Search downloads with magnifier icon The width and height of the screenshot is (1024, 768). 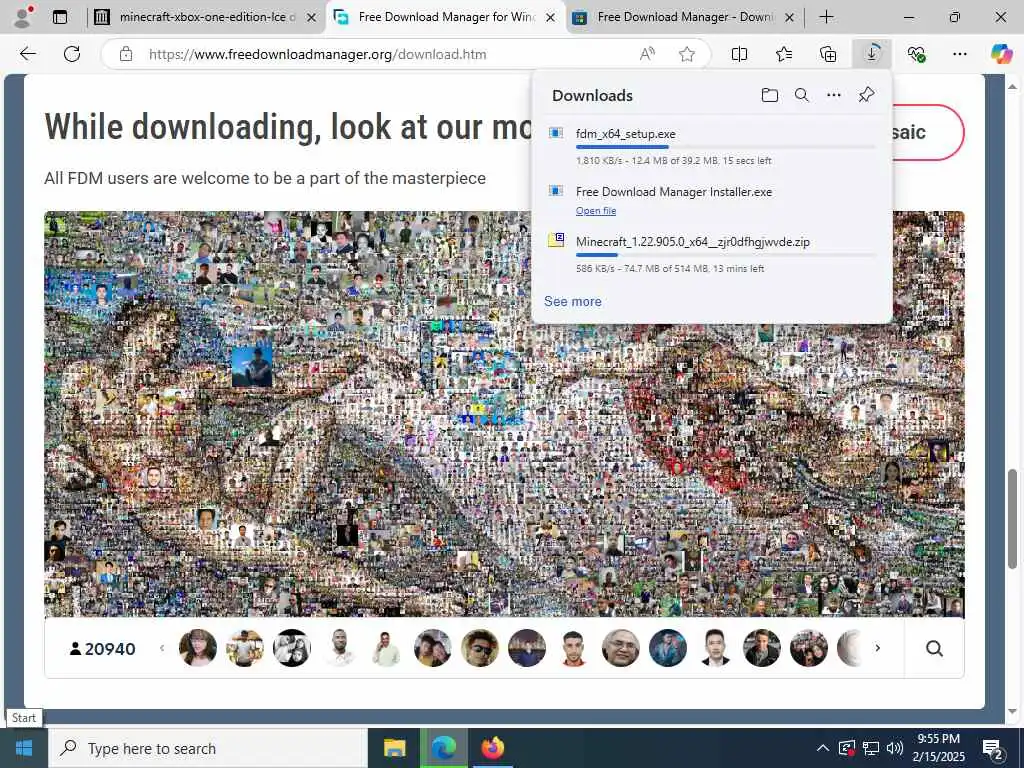pos(802,95)
